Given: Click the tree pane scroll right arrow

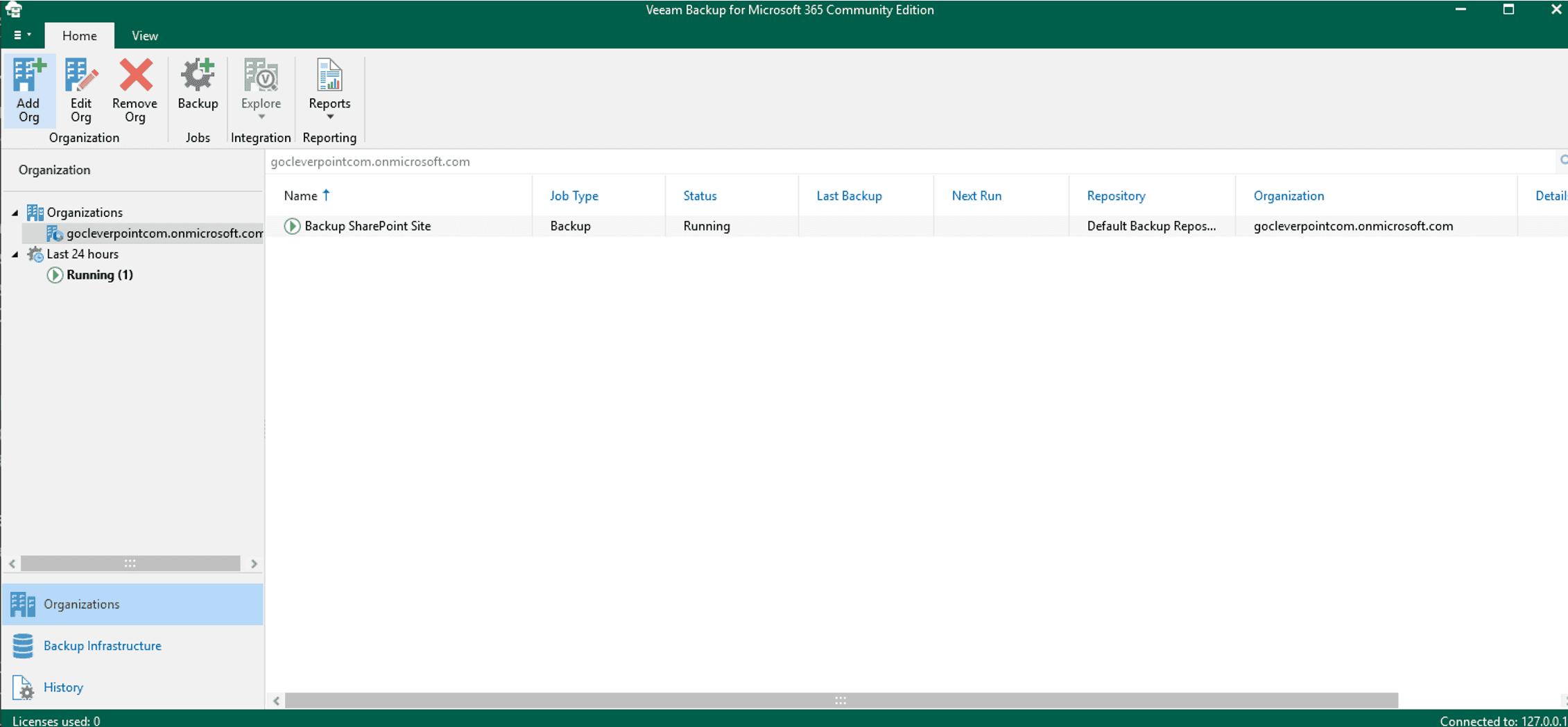Looking at the screenshot, I should coord(254,563).
